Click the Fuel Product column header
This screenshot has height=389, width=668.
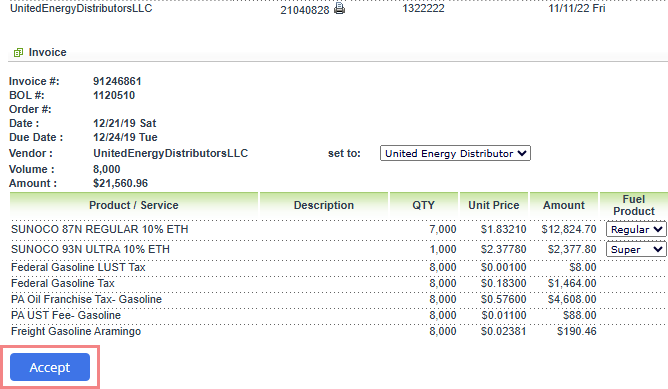pyautogui.click(x=633, y=205)
